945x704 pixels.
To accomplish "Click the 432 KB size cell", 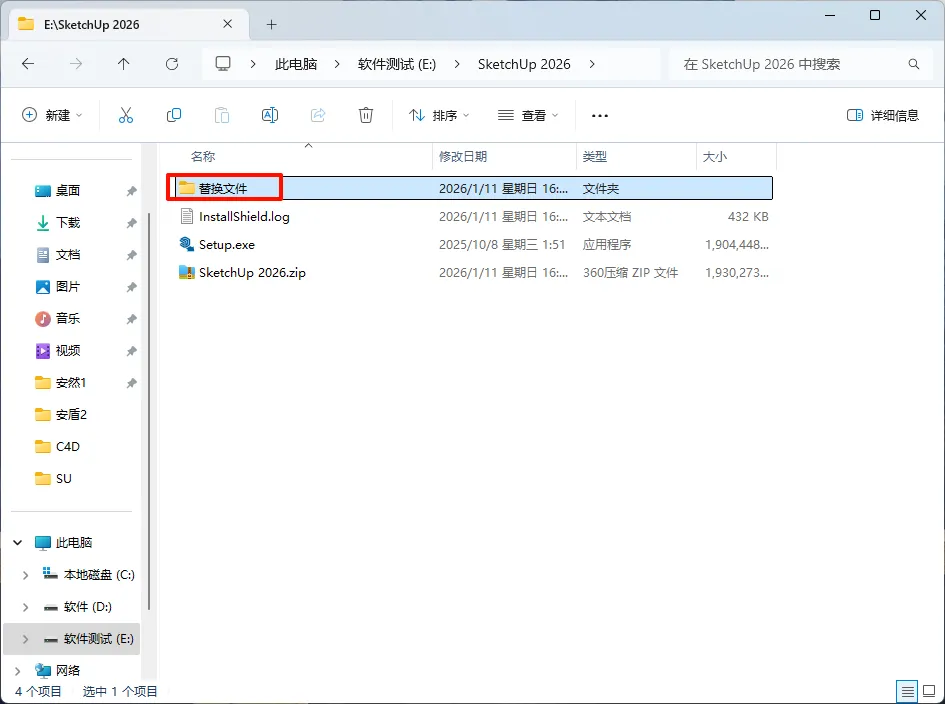I will coord(748,216).
